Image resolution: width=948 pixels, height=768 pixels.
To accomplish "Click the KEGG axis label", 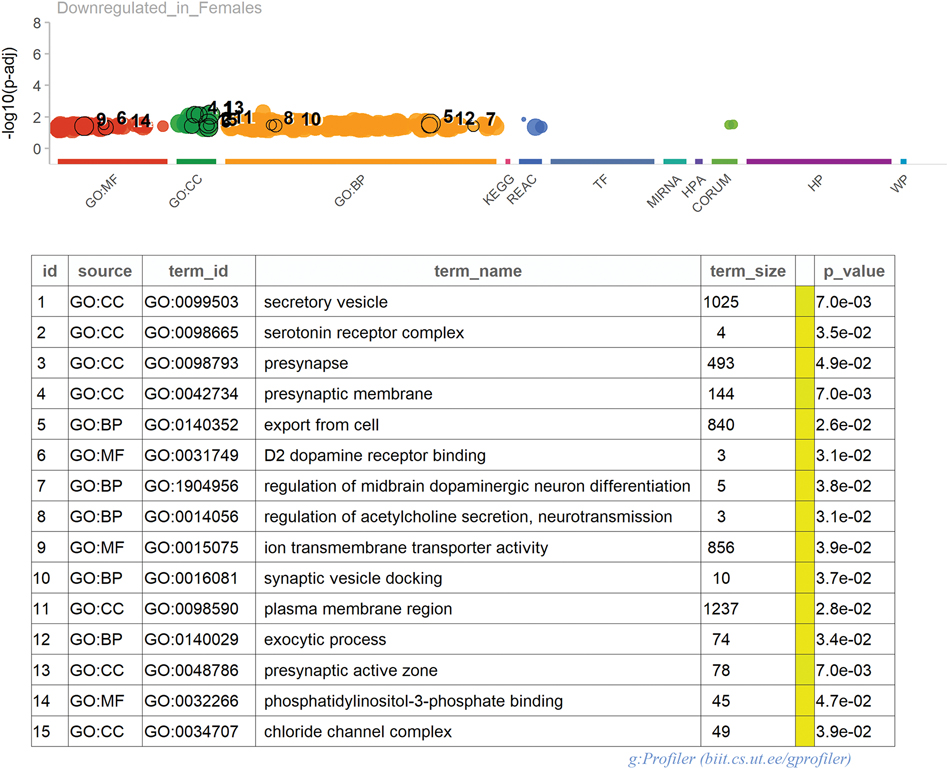I will pyautogui.click(x=498, y=189).
